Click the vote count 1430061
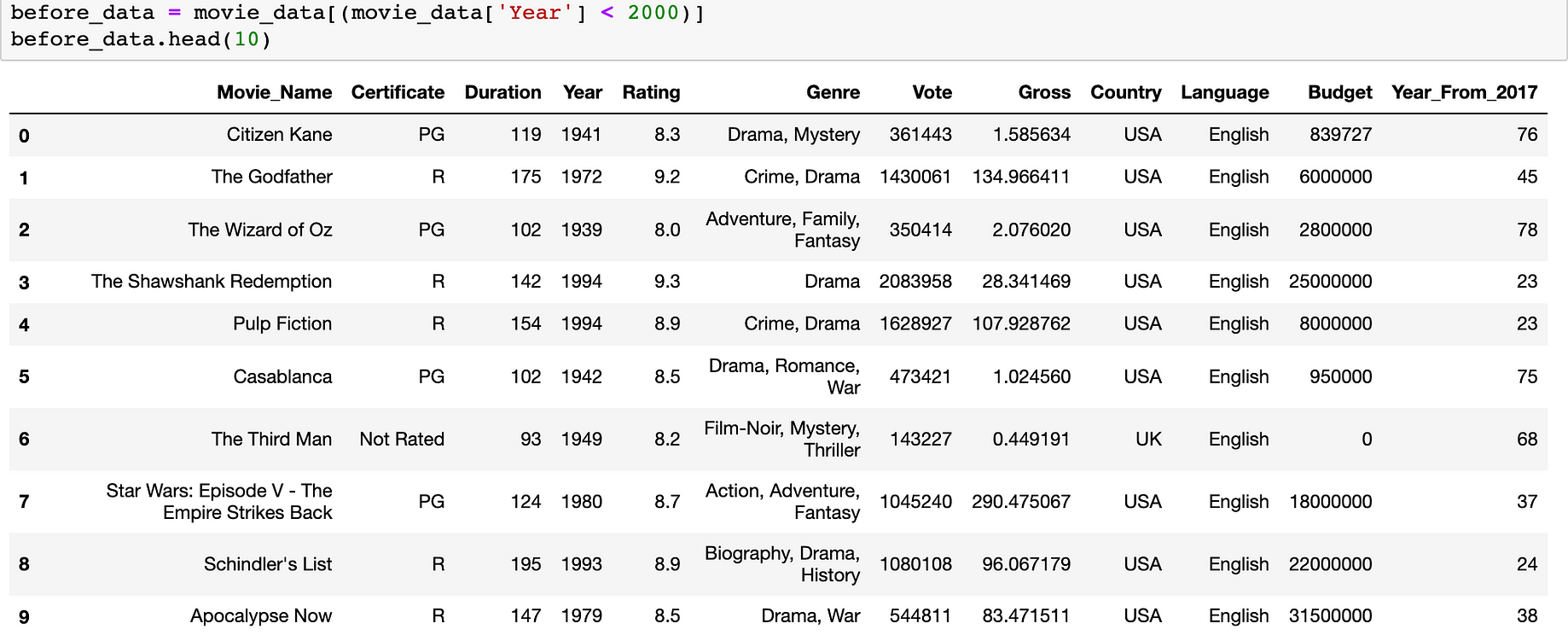 point(915,177)
